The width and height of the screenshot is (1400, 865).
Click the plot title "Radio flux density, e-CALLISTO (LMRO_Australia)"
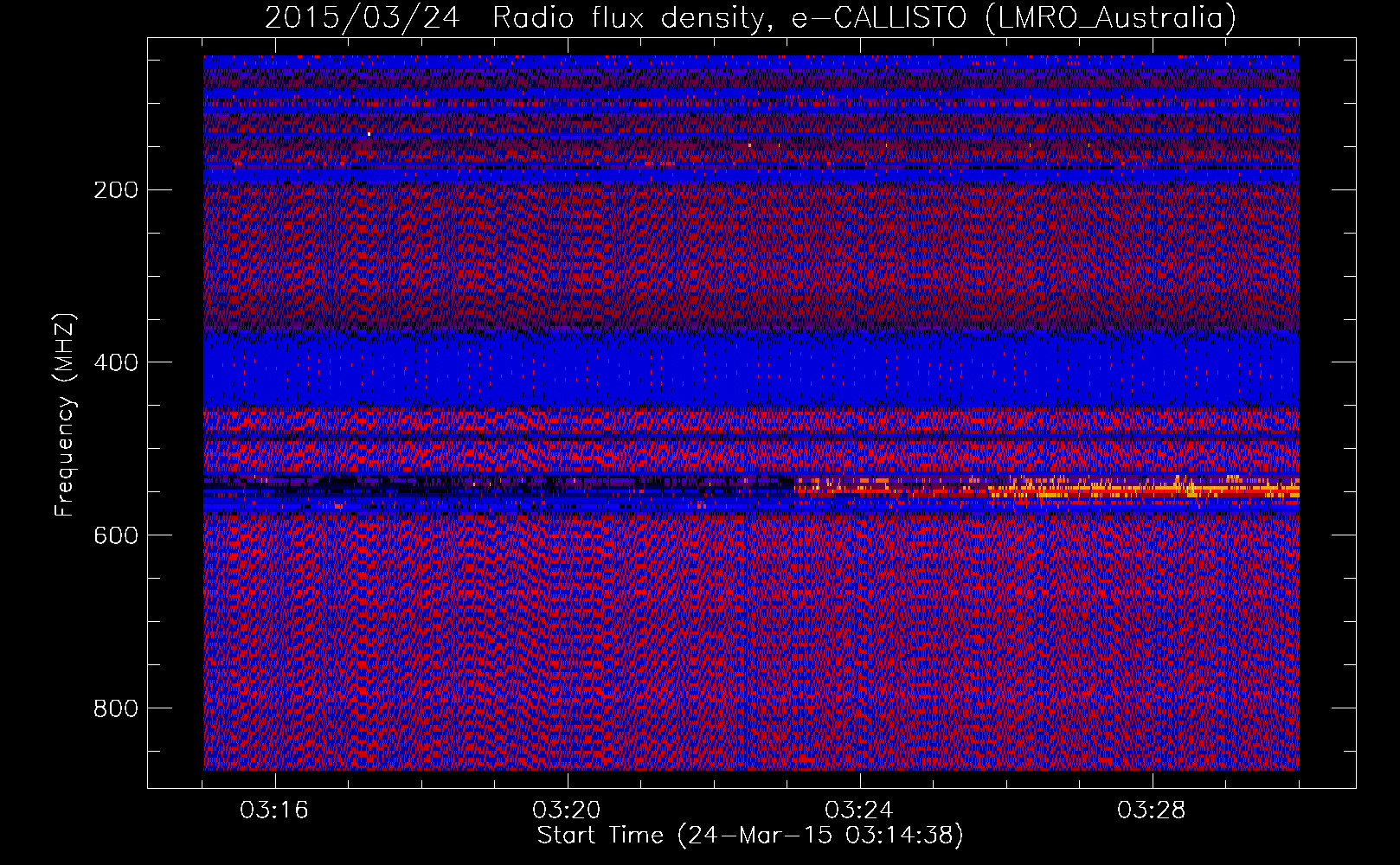coord(864,17)
